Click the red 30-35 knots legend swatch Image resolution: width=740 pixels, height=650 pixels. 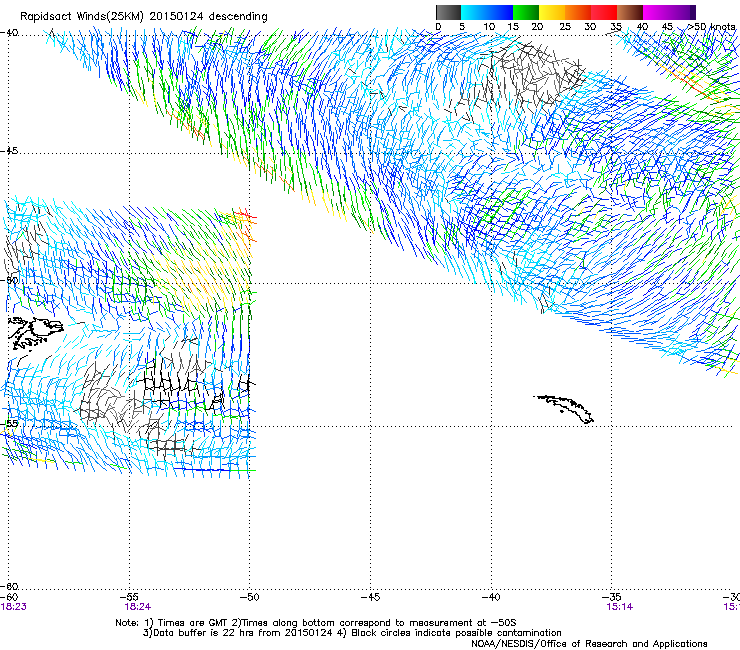point(604,12)
